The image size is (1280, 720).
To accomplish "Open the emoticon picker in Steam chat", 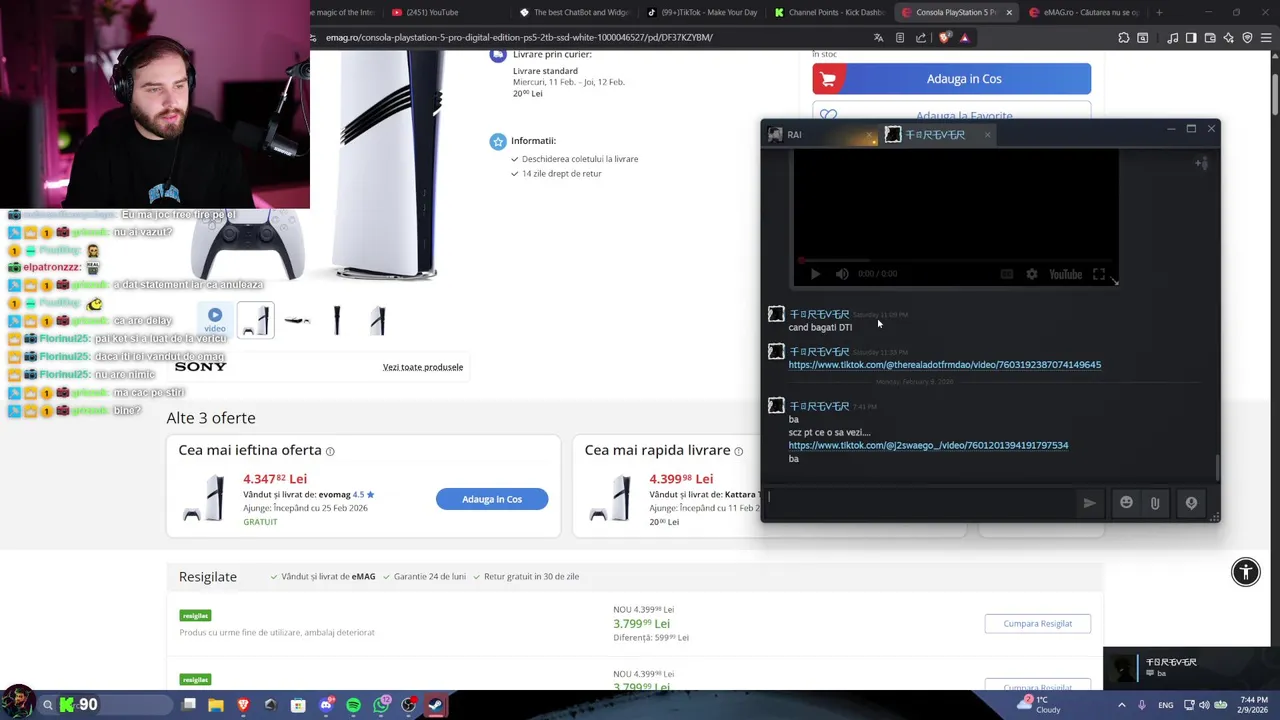I will click(x=1126, y=503).
